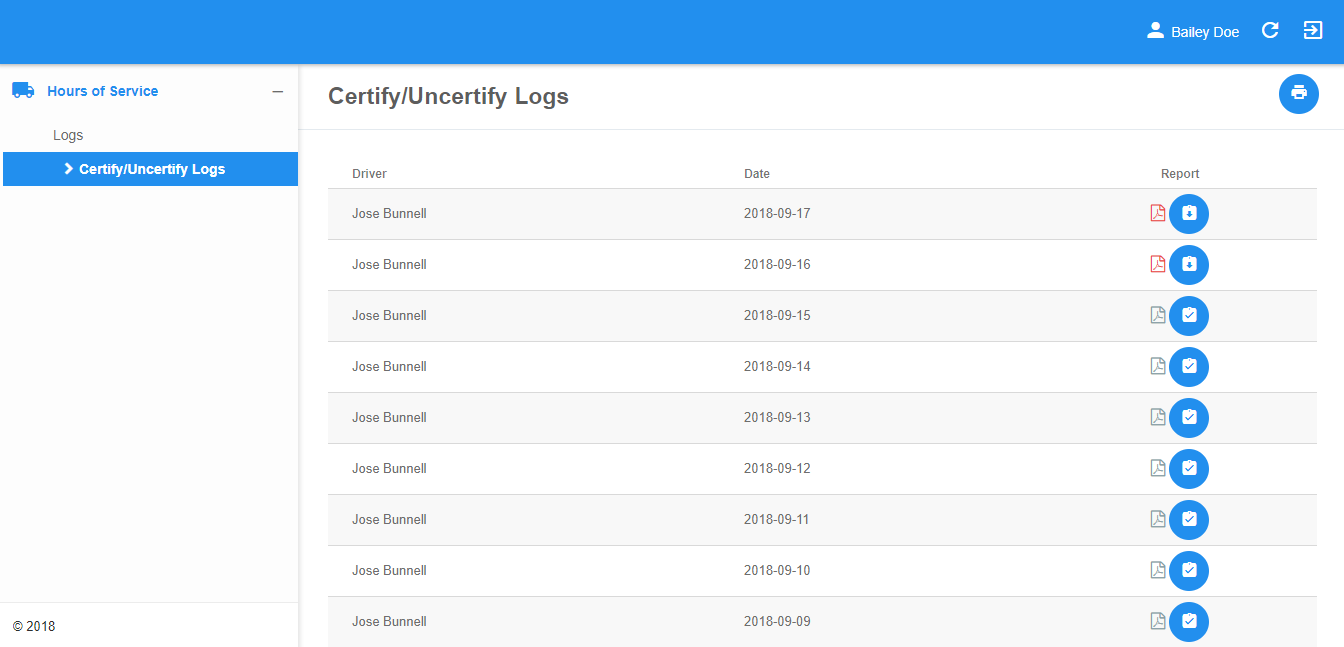This screenshot has height=647, width=1344.
Task: Click the blue clipboard button for 2018-09-17
Action: click(x=1189, y=214)
